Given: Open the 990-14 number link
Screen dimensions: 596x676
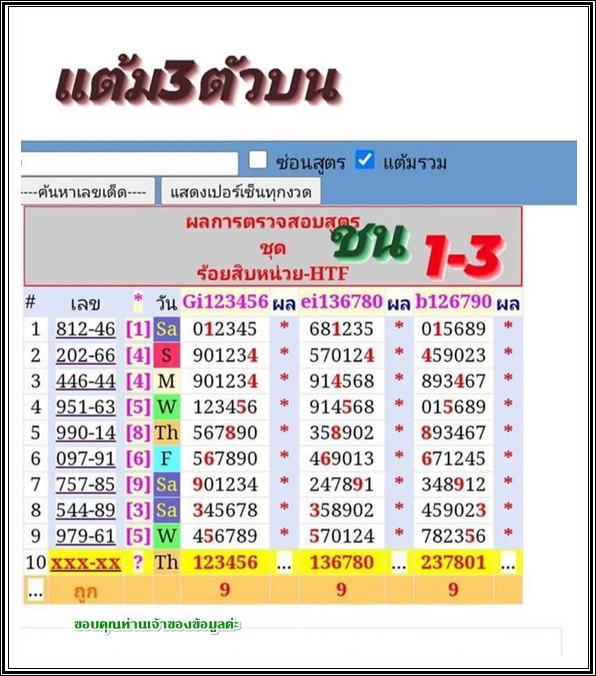Looking at the screenshot, I should 86,433.
